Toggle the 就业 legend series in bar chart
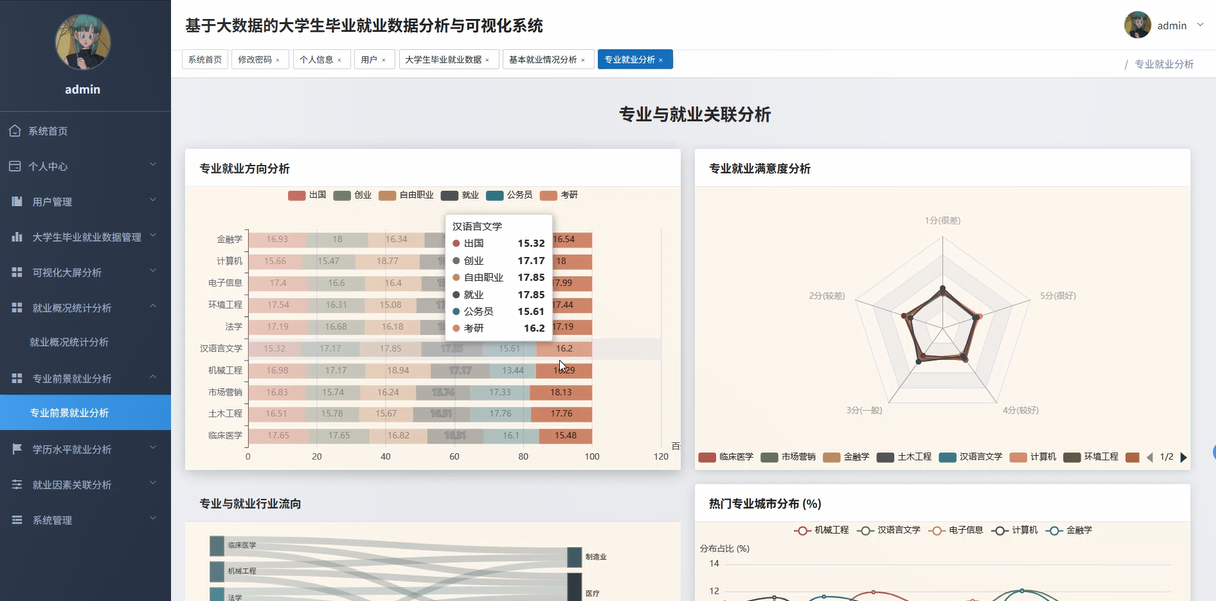Viewport: 1216px width, 601px height. [x=459, y=195]
